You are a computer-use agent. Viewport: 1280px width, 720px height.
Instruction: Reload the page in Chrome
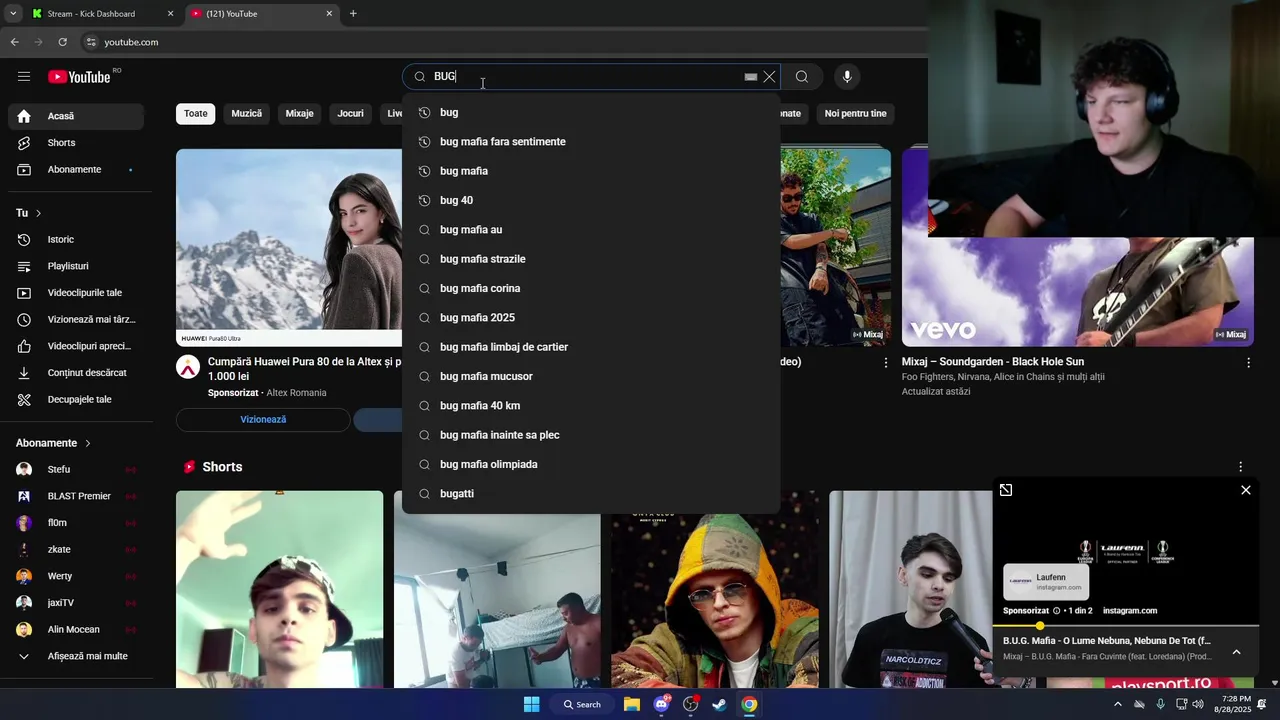click(x=62, y=42)
